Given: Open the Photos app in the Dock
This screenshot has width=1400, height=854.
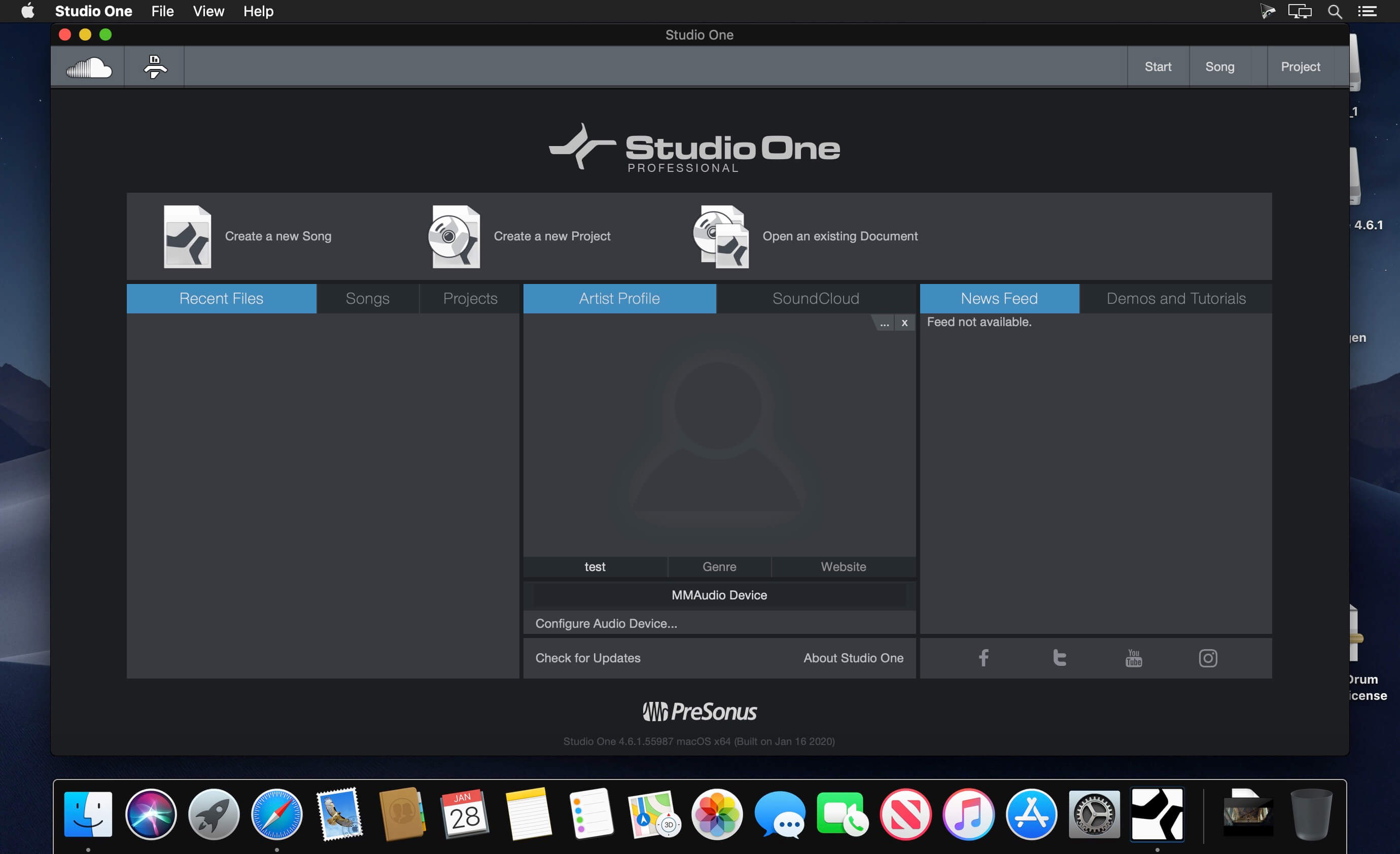Looking at the screenshot, I should click(x=717, y=814).
